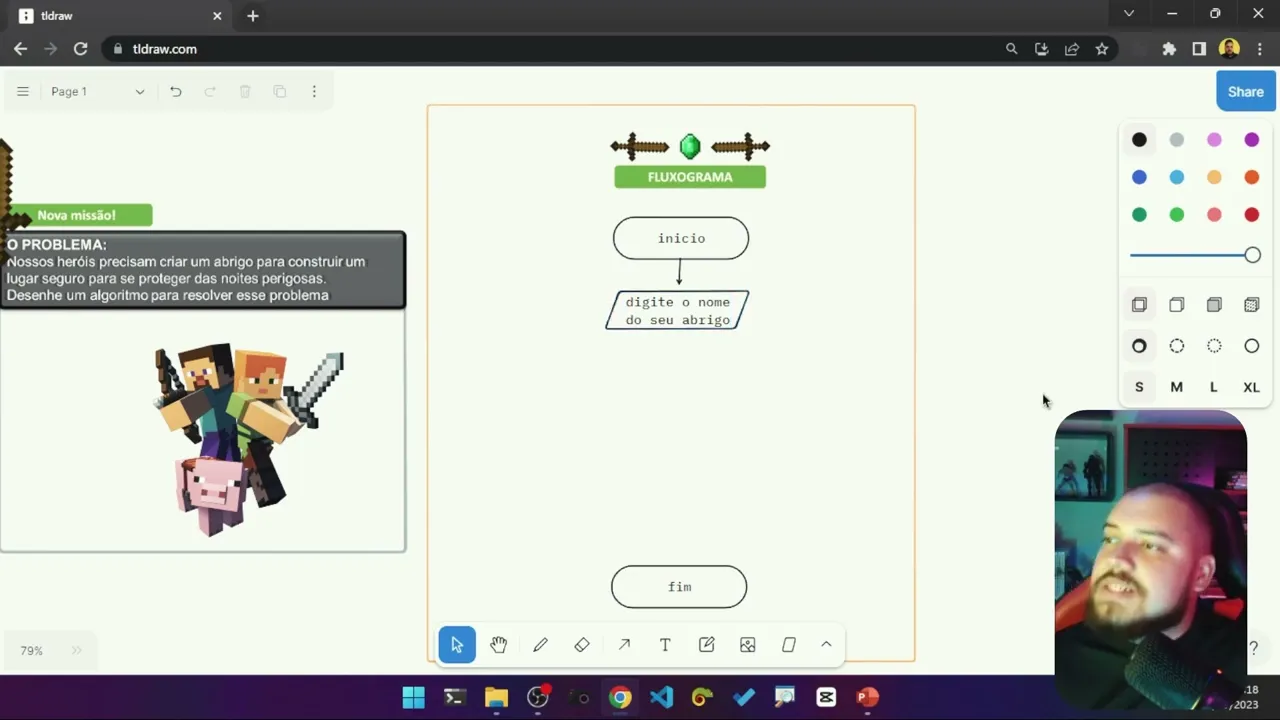Select the inicio flowchart shape
Screen dimensions: 1280x720
click(x=681, y=238)
